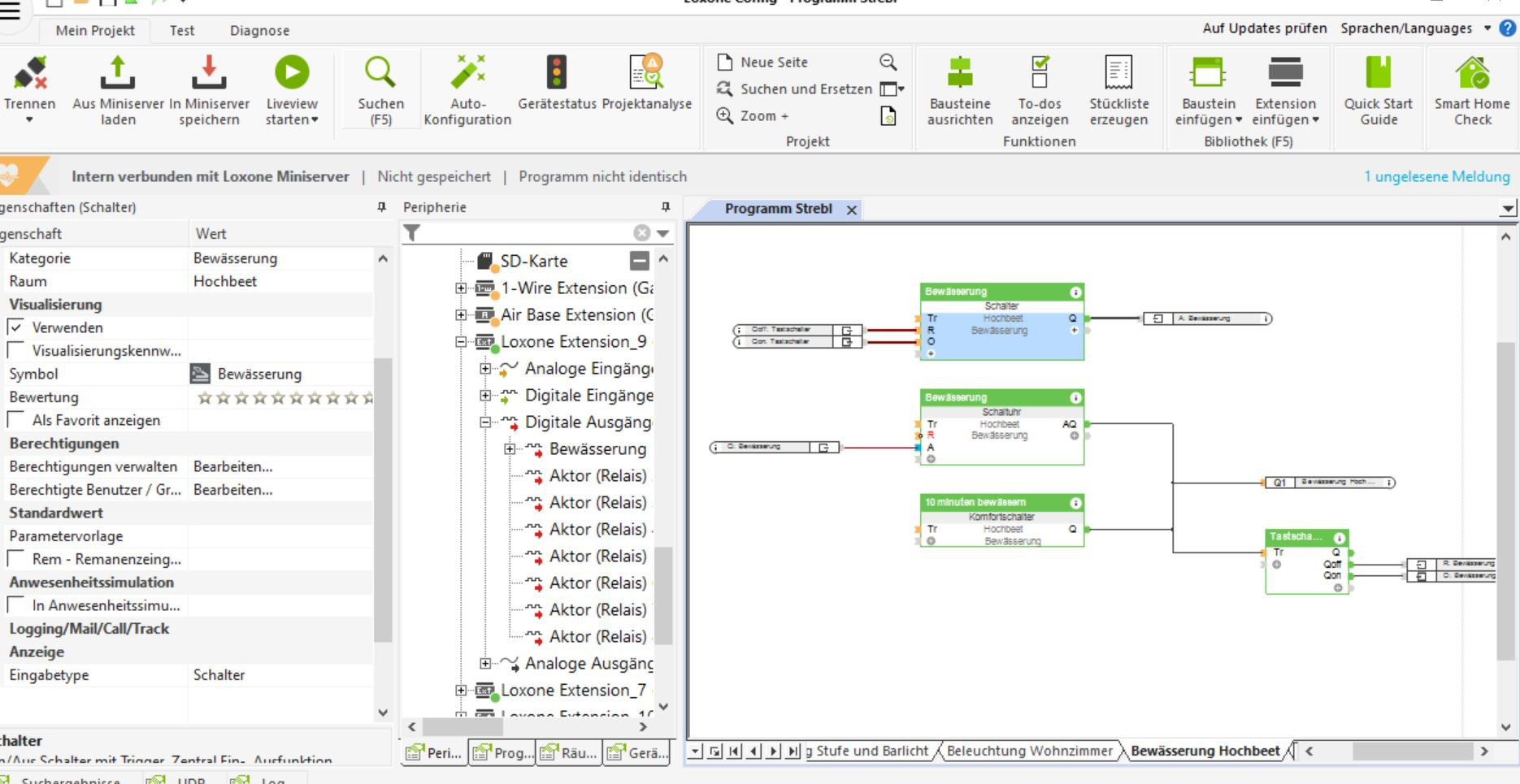Expand Analoge Eingänge in the tree
Viewport: 1520px width, 784px height.
point(485,369)
